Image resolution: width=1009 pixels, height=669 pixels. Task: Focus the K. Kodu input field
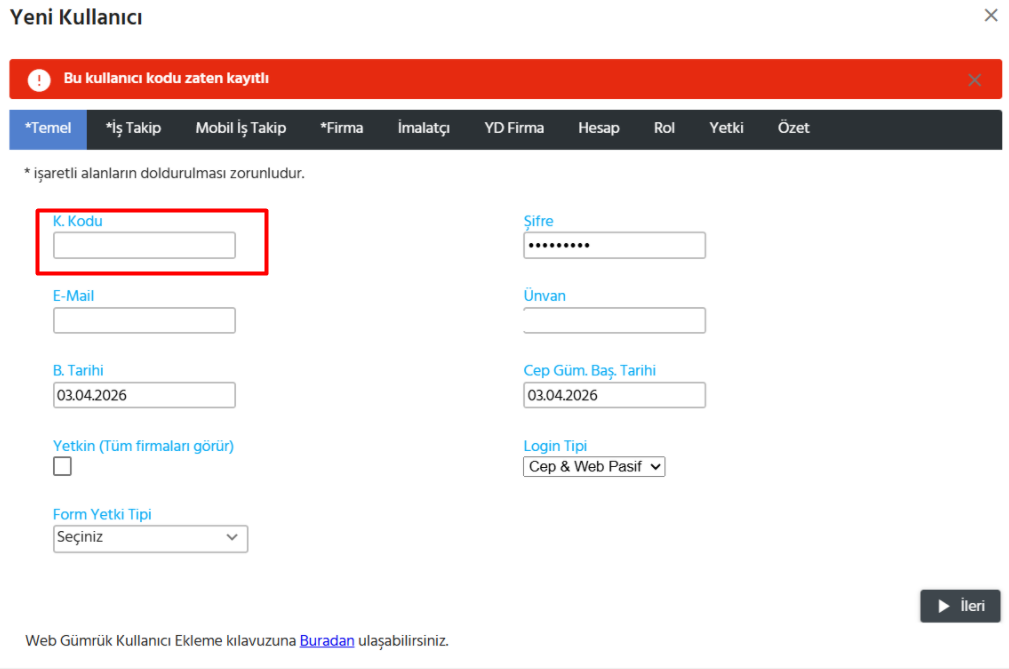[x=144, y=245]
